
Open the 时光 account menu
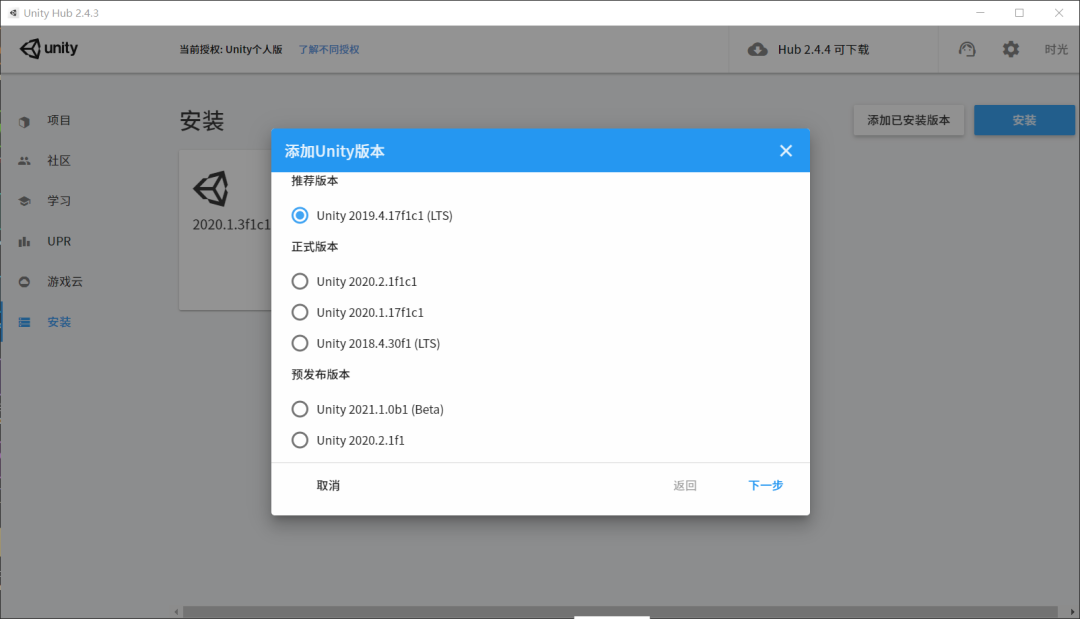(x=1056, y=50)
